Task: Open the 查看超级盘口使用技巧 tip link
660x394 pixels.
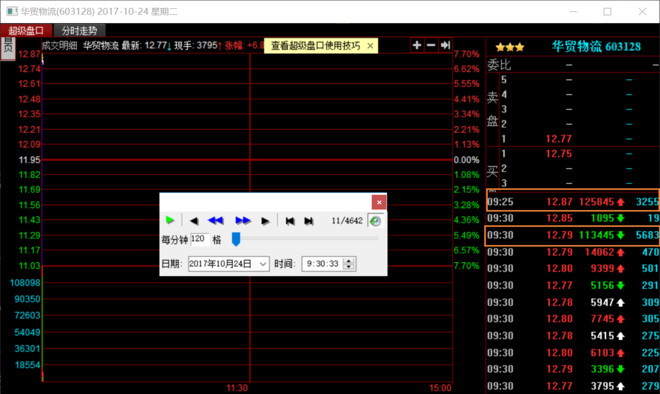Action: click(x=315, y=46)
